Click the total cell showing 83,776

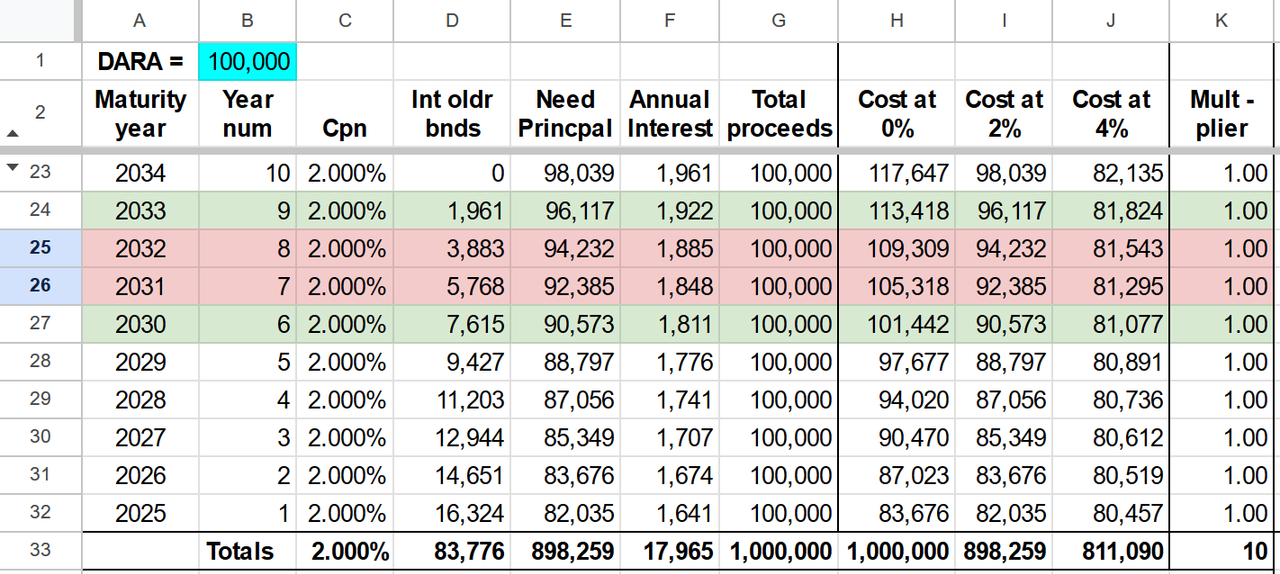coord(451,551)
